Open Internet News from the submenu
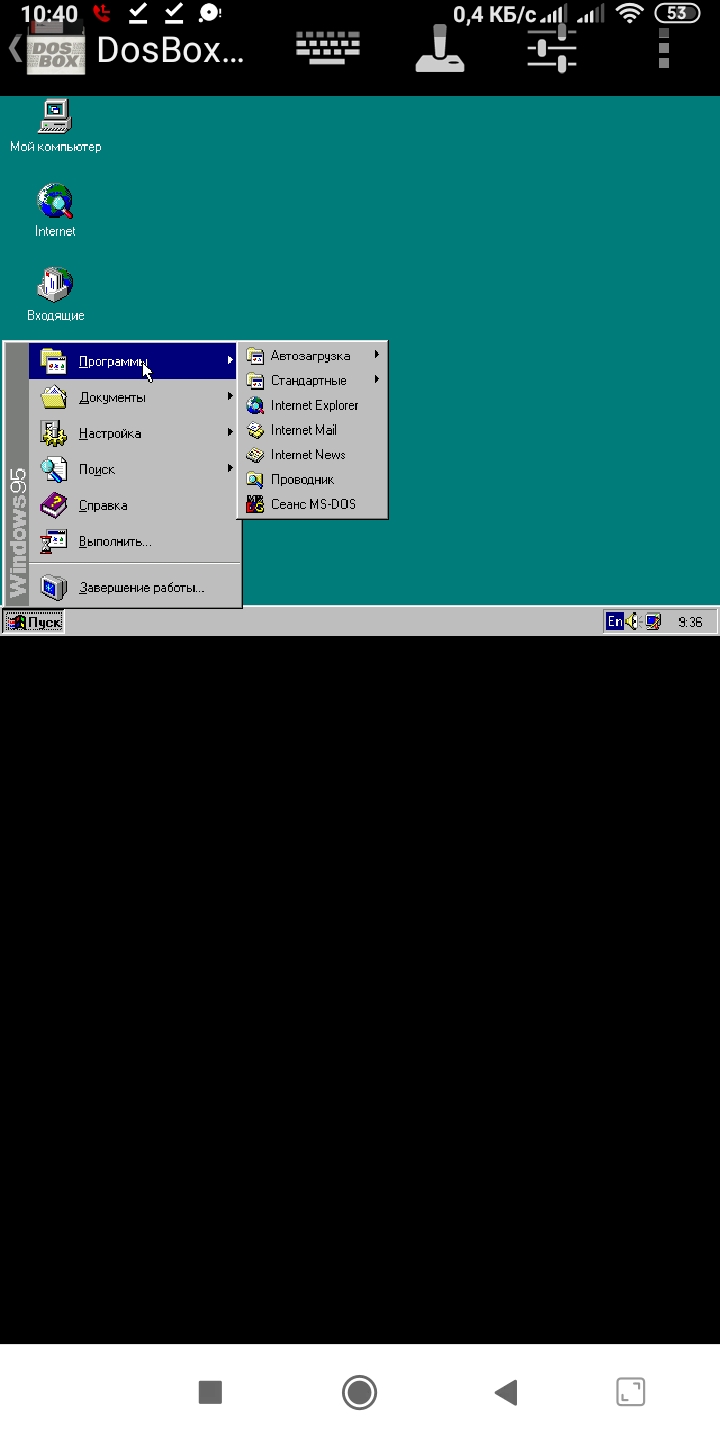Image resolution: width=720 pixels, height=1440 pixels. coord(312,455)
